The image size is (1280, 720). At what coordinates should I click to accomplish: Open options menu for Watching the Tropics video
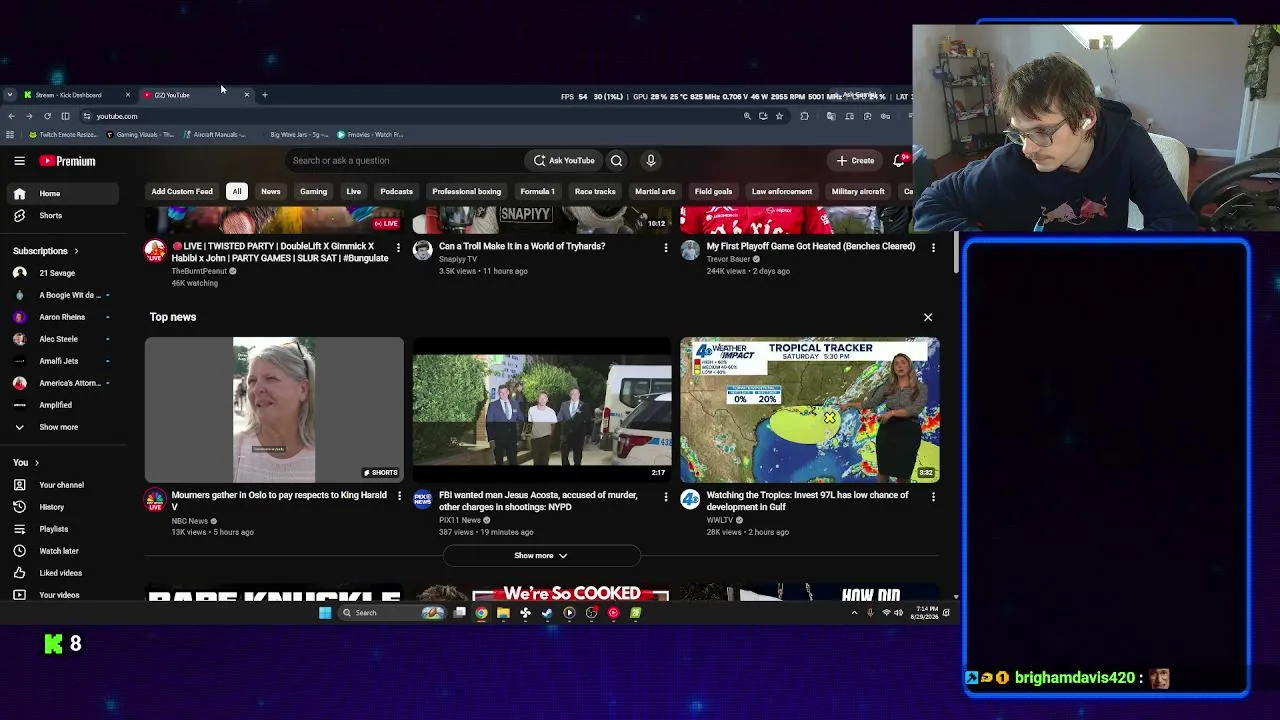pos(933,496)
